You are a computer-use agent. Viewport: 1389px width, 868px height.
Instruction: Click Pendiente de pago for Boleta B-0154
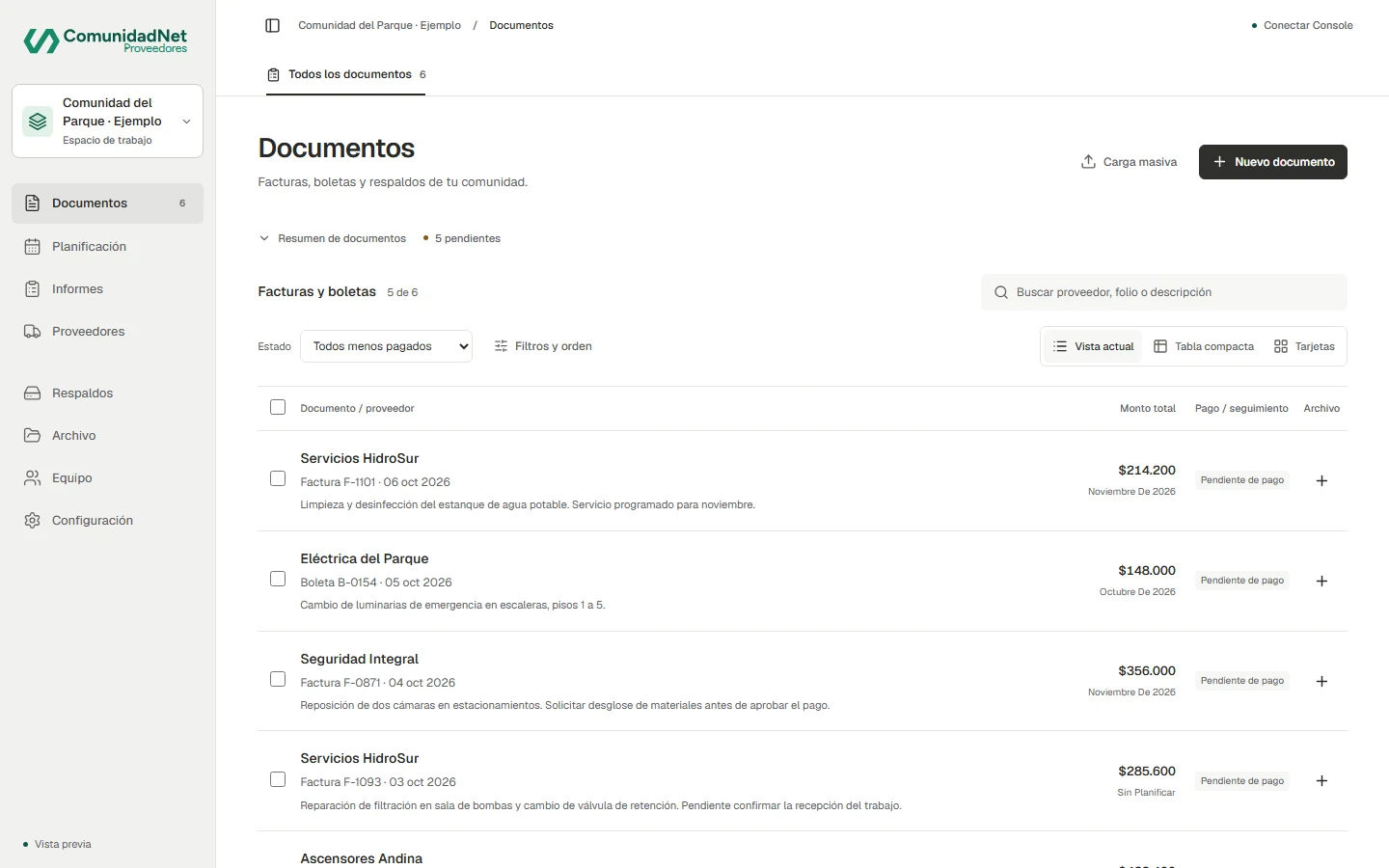1242,581
